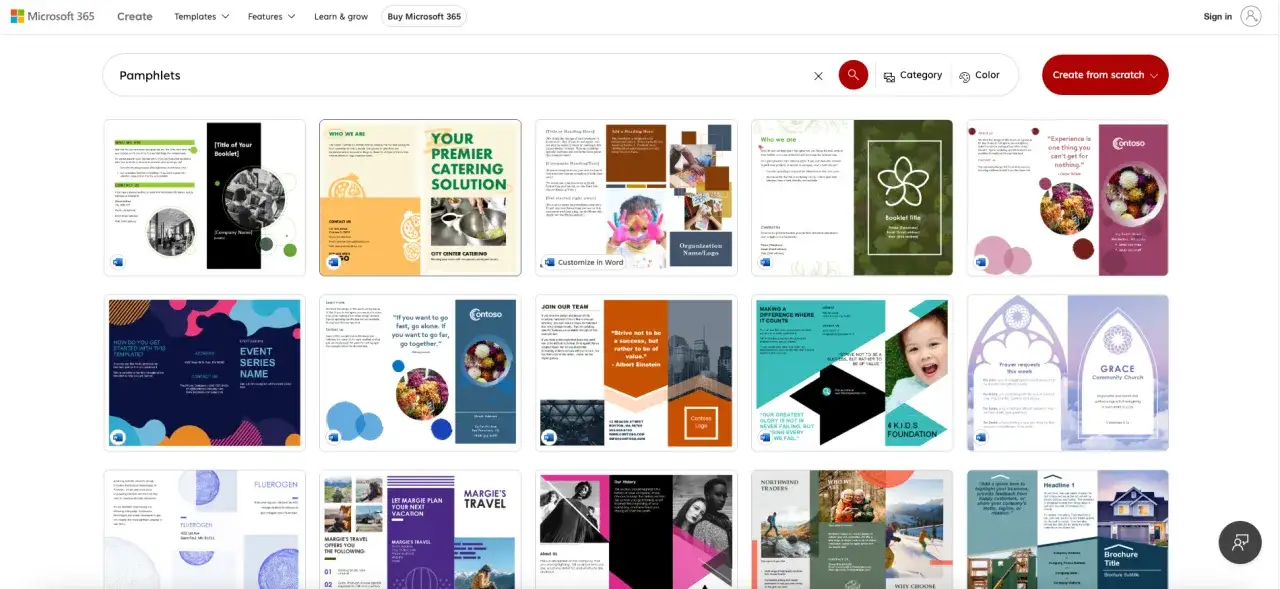Select the Margie's Travel brochure thumbnail
This screenshot has height=589, width=1280.
tap(420, 530)
